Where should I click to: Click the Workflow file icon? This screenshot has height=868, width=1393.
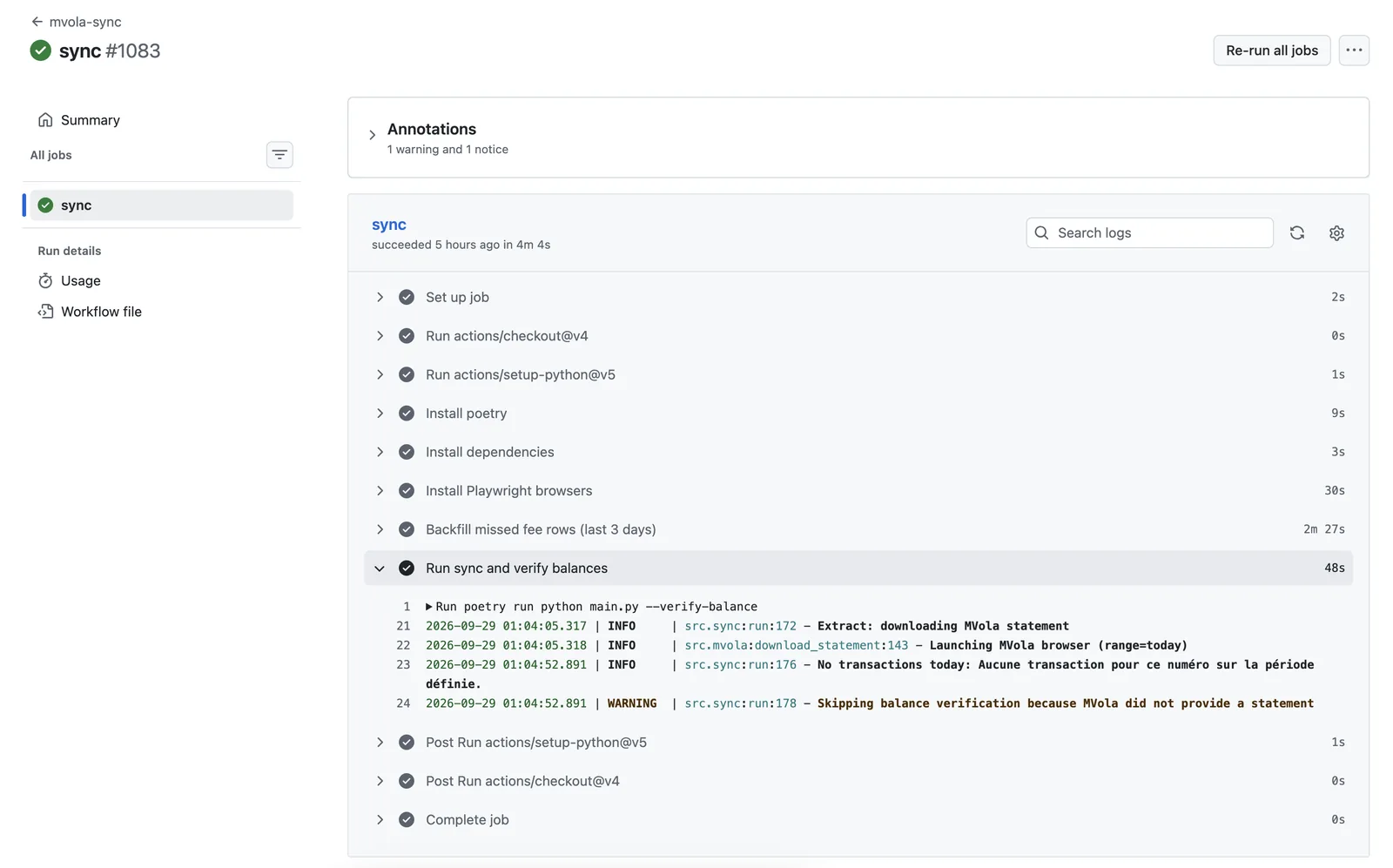click(x=45, y=312)
